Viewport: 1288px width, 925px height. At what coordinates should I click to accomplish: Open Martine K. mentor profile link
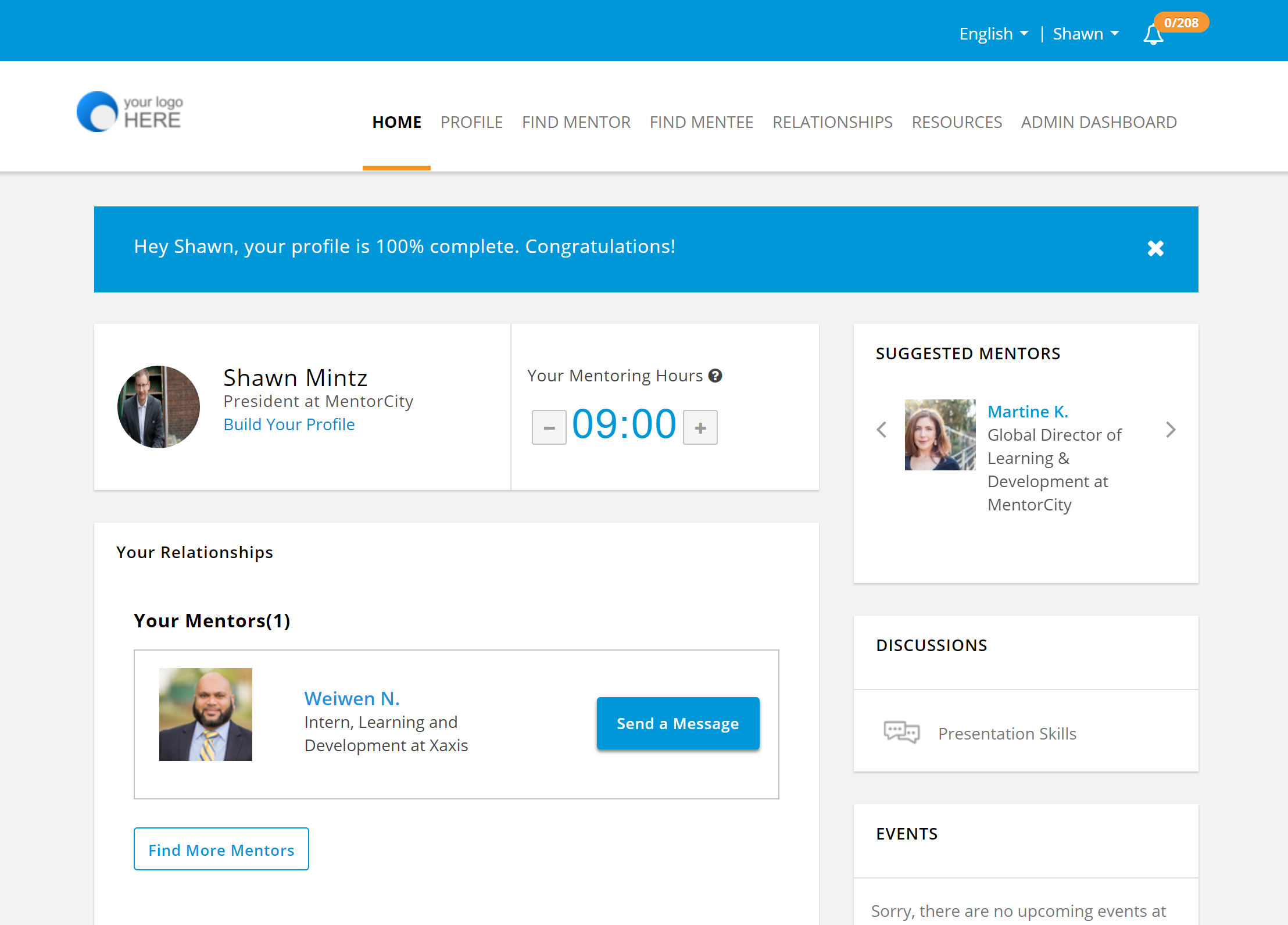coord(1028,412)
